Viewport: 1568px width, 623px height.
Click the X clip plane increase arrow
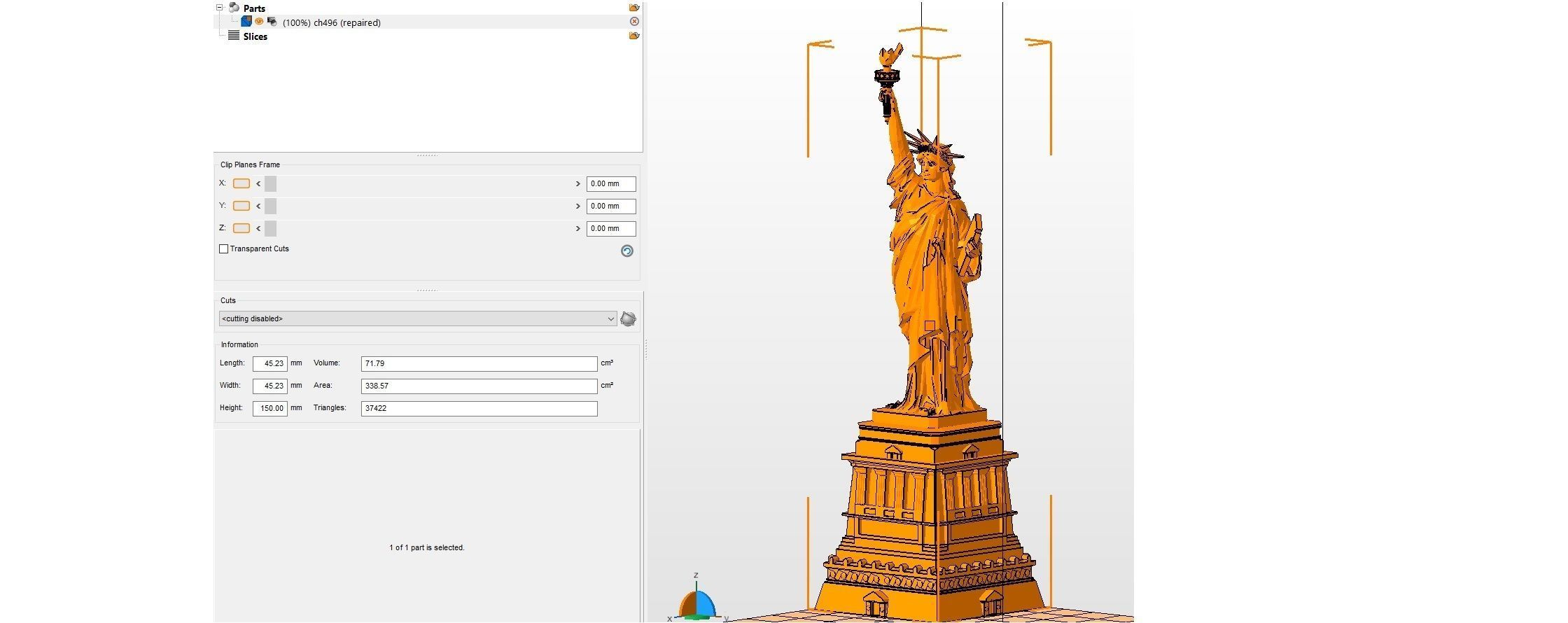click(x=578, y=184)
